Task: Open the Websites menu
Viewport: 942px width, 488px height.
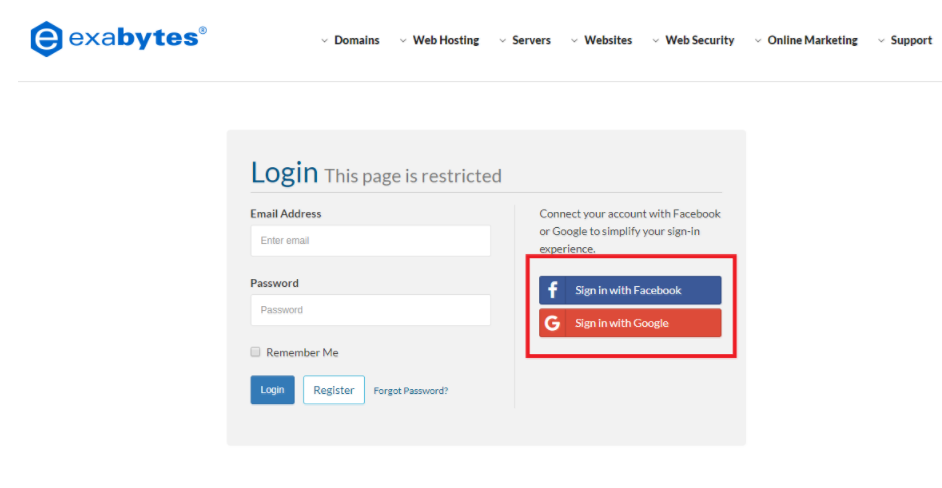Action: coord(608,40)
